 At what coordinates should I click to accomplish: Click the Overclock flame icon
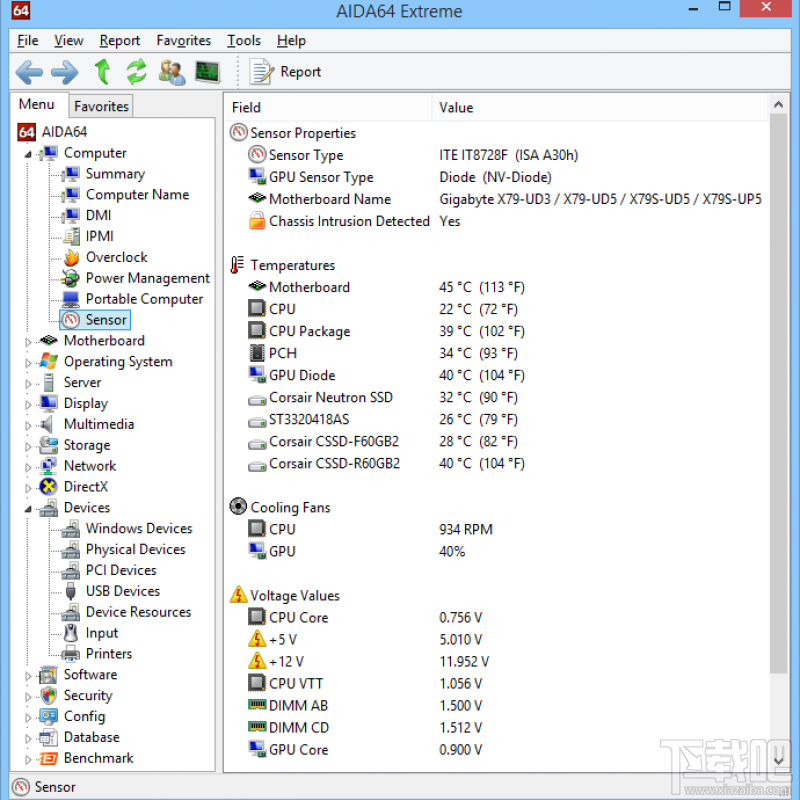pyautogui.click(x=71, y=257)
